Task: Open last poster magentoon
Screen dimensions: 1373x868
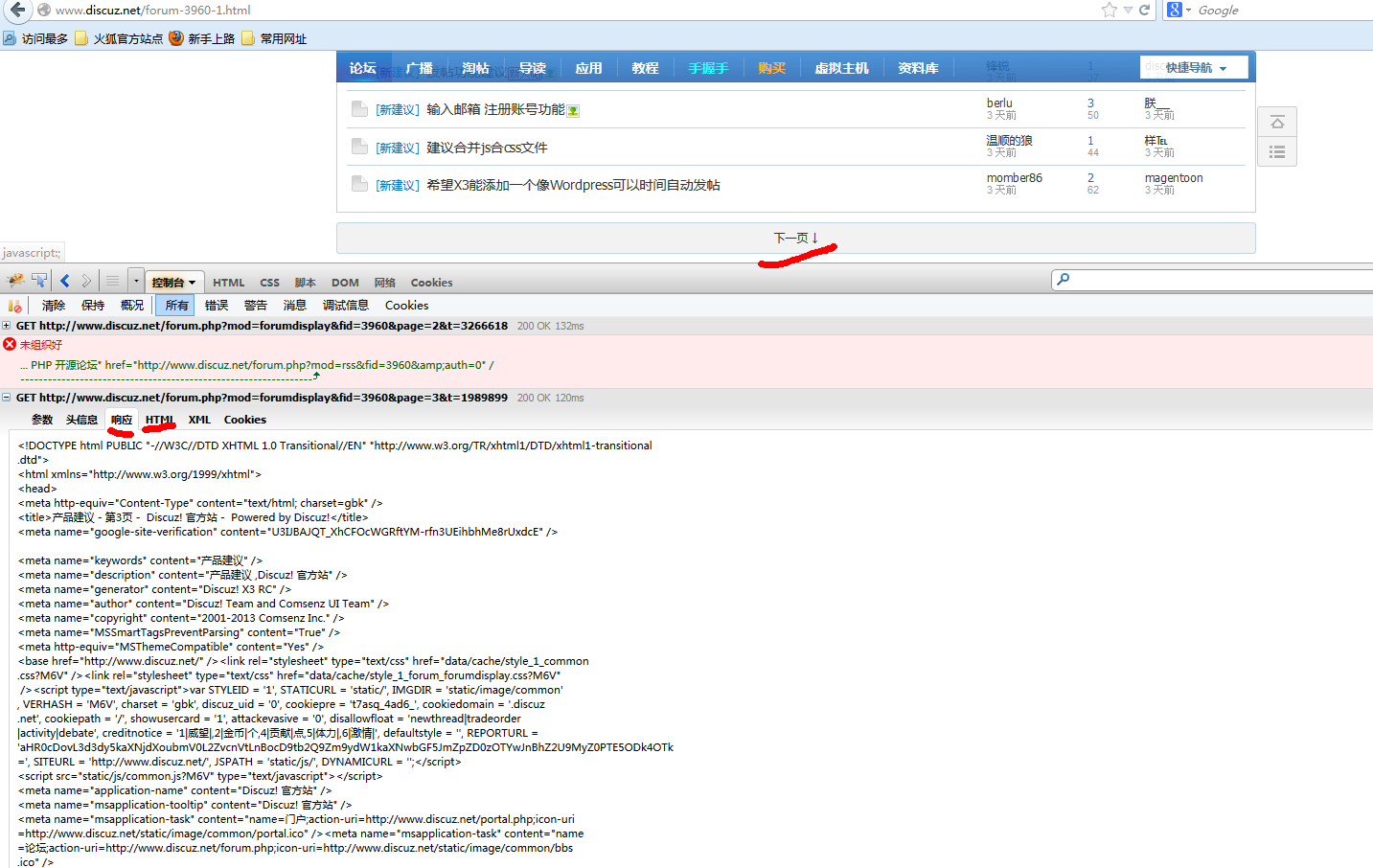Action: (1174, 177)
